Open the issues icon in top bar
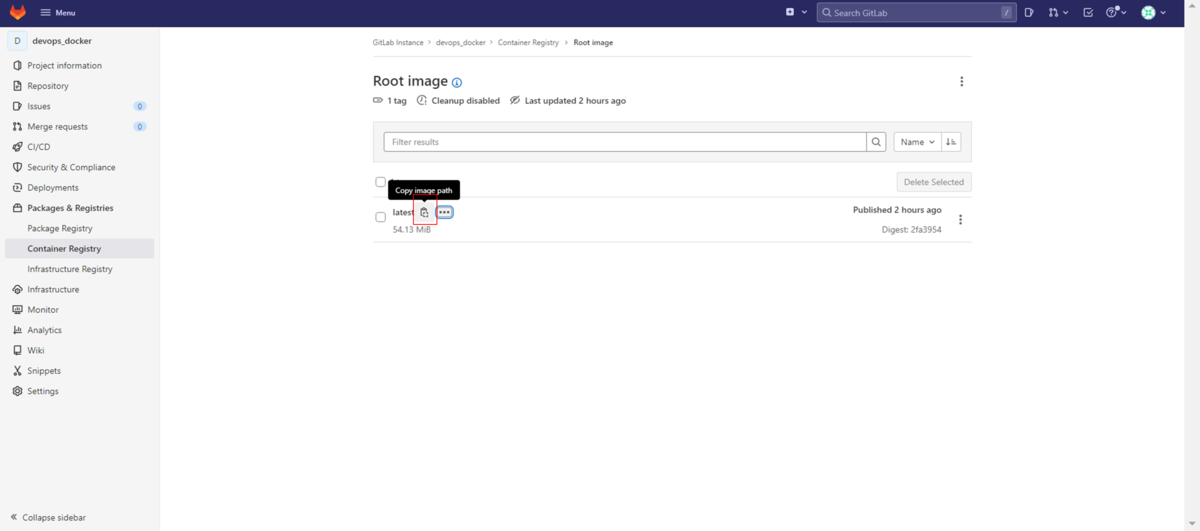Screen dimensions: 1200x531 tap(1029, 13)
